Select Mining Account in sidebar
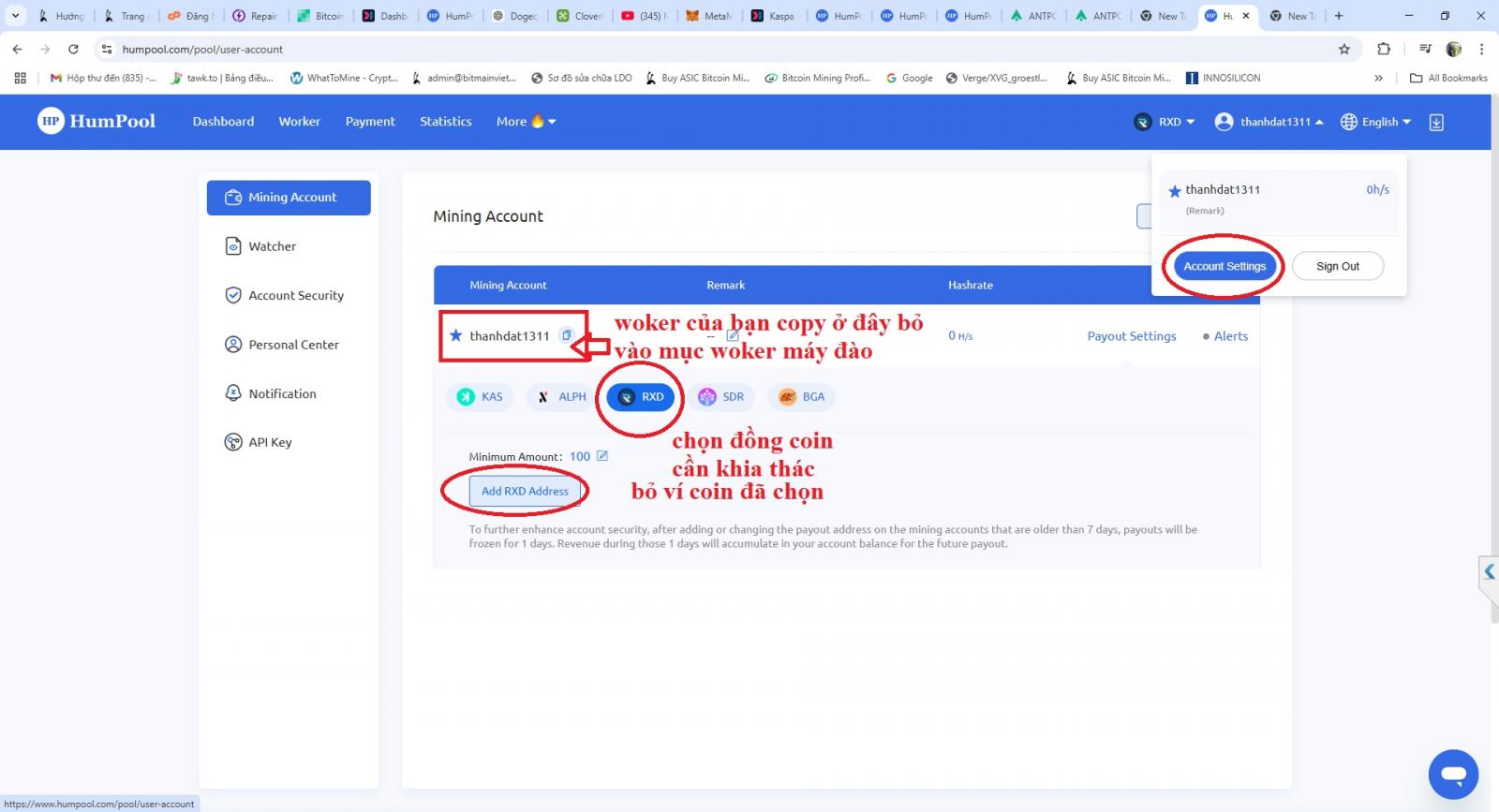 click(289, 198)
